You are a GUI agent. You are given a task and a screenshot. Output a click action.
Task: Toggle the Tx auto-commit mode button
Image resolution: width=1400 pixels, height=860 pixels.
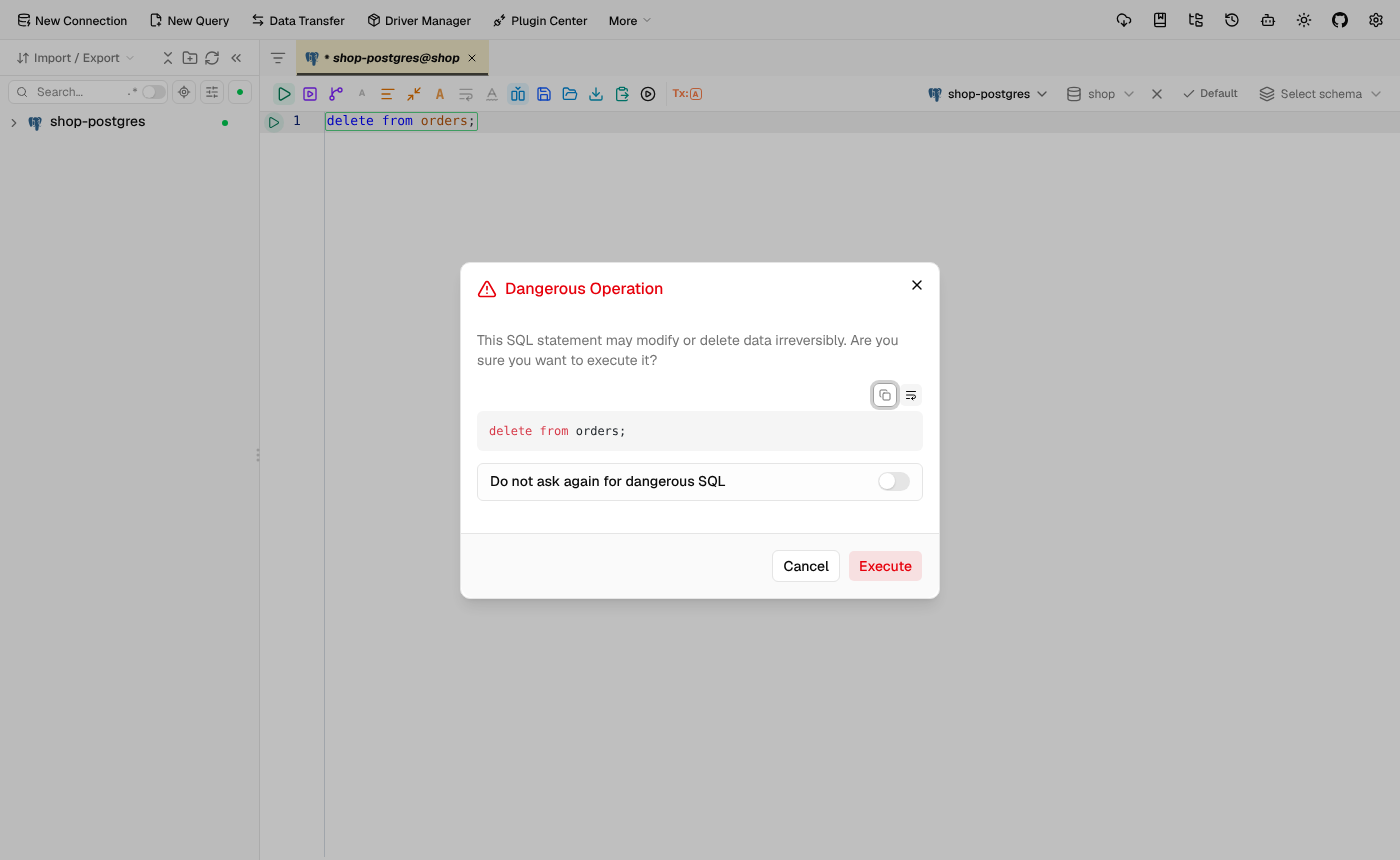tap(687, 94)
